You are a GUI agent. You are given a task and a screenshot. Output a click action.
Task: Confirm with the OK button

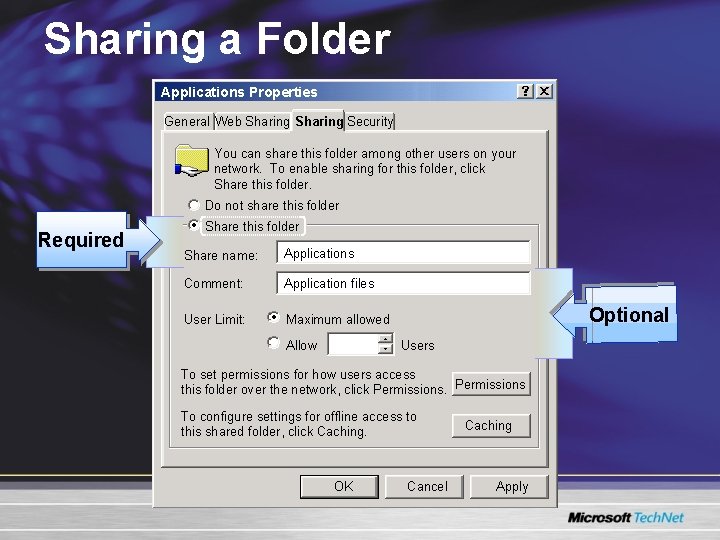[x=339, y=486]
